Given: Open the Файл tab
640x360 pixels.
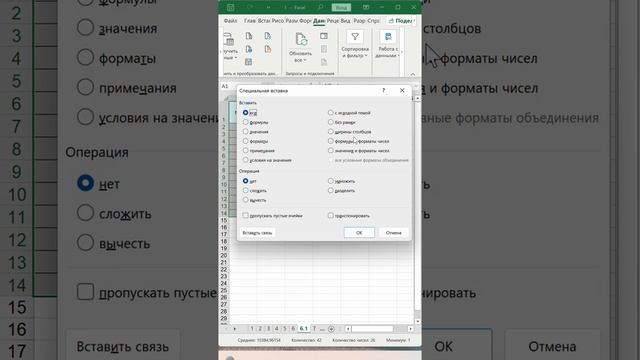Looking at the screenshot, I should pos(231,21).
